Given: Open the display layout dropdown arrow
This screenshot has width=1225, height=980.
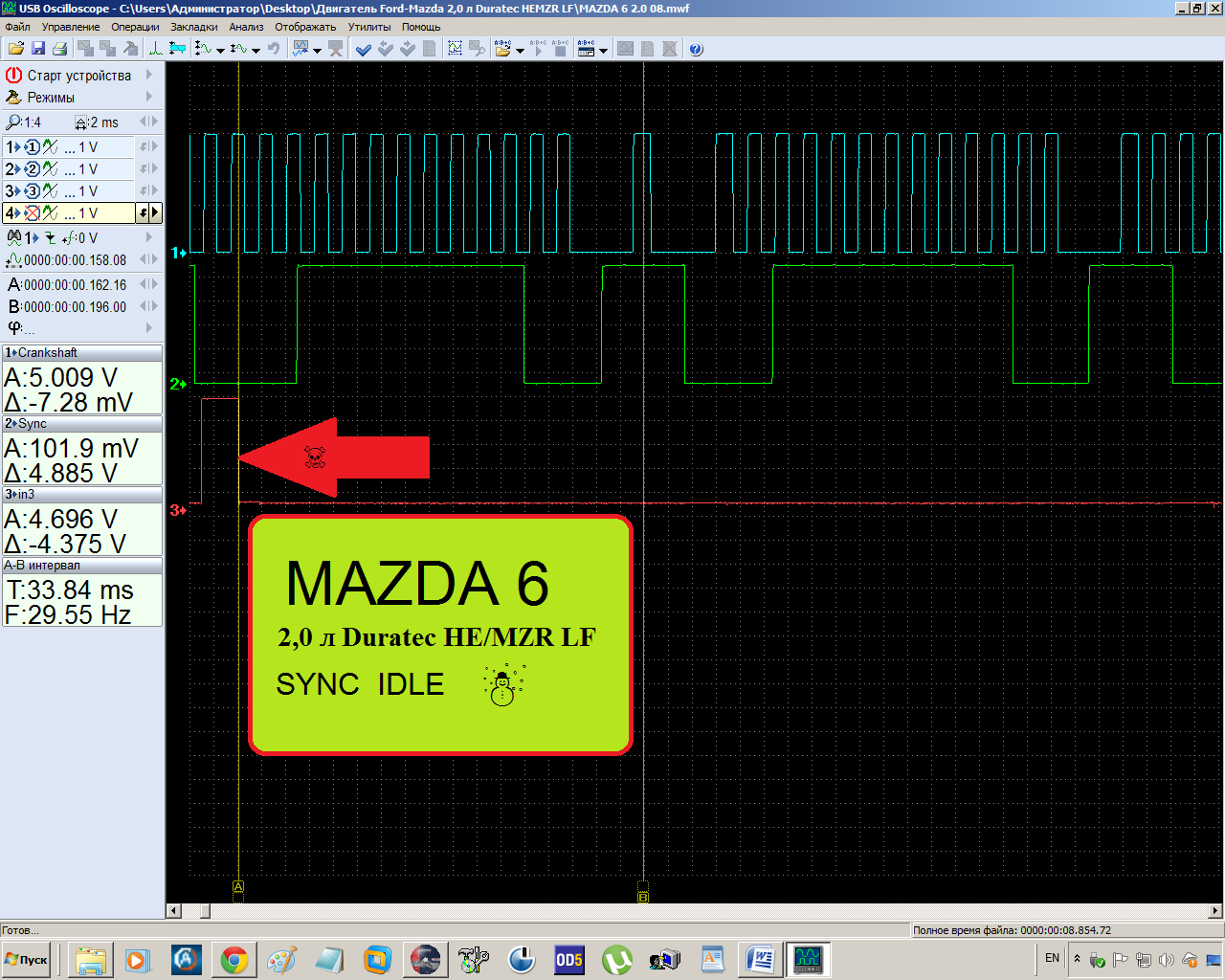Looking at the screenshot, I should (x=603, y=50).
